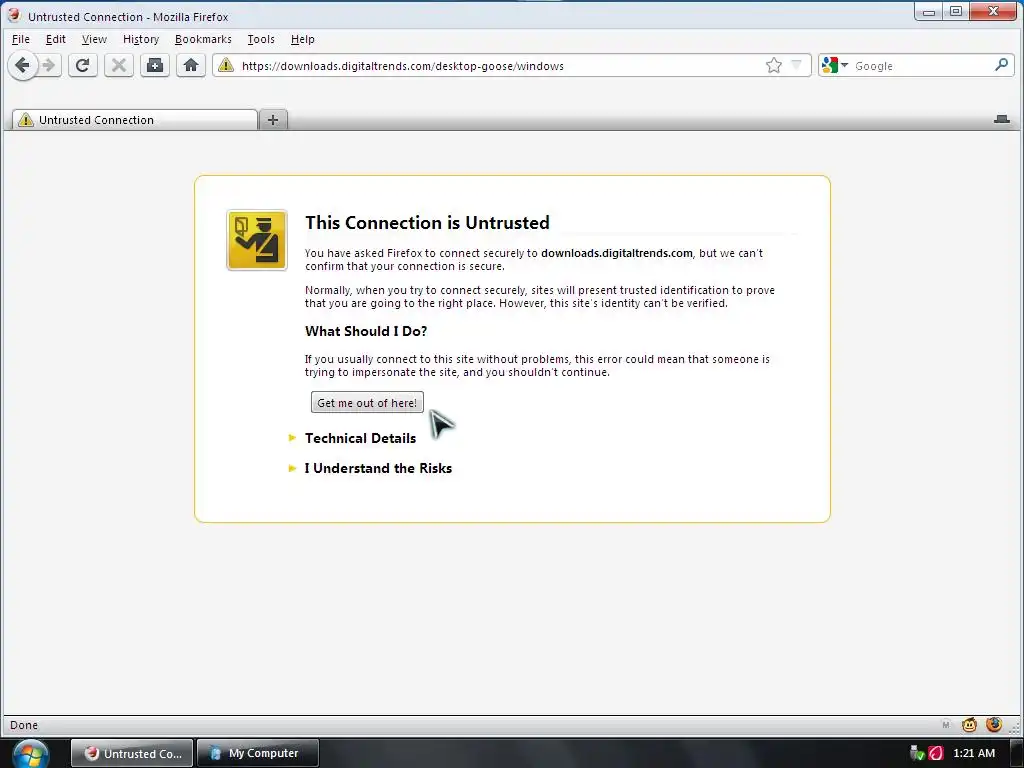Click the window resize grip in status bar
Image resolution: width=1024 pixels, height=768 pixels.
point(1016,727)
